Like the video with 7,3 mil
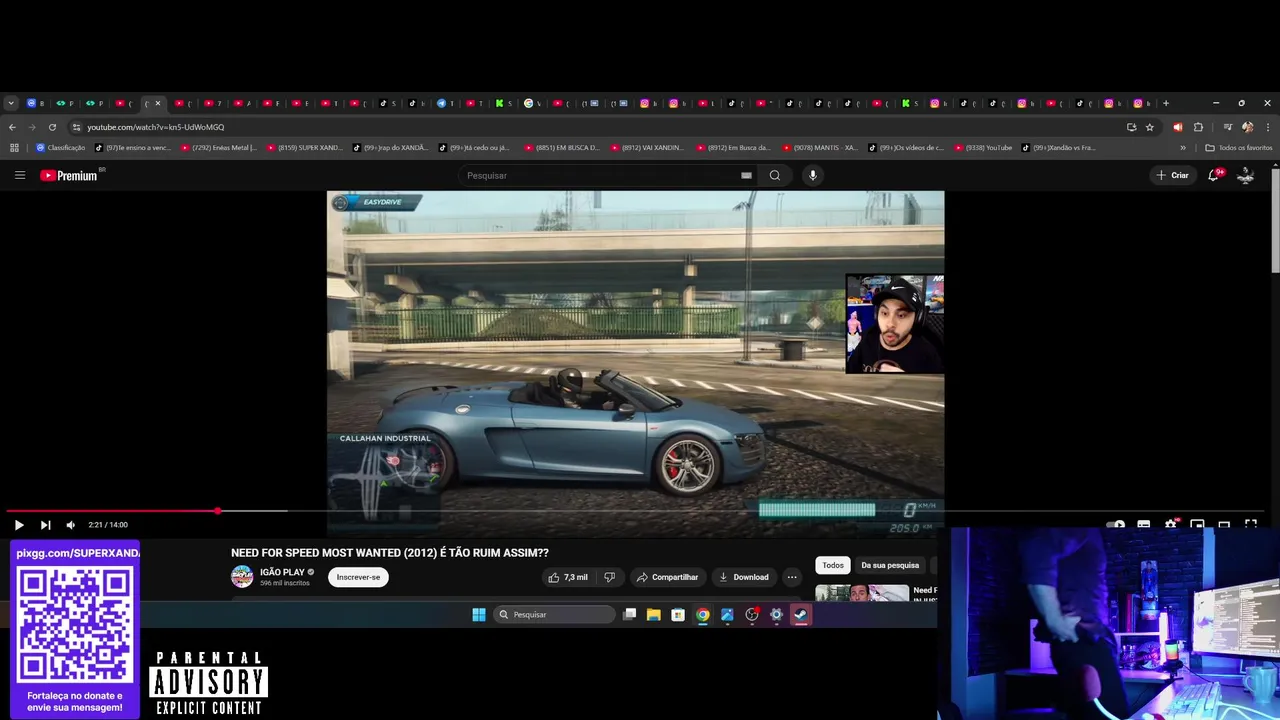 567,577
